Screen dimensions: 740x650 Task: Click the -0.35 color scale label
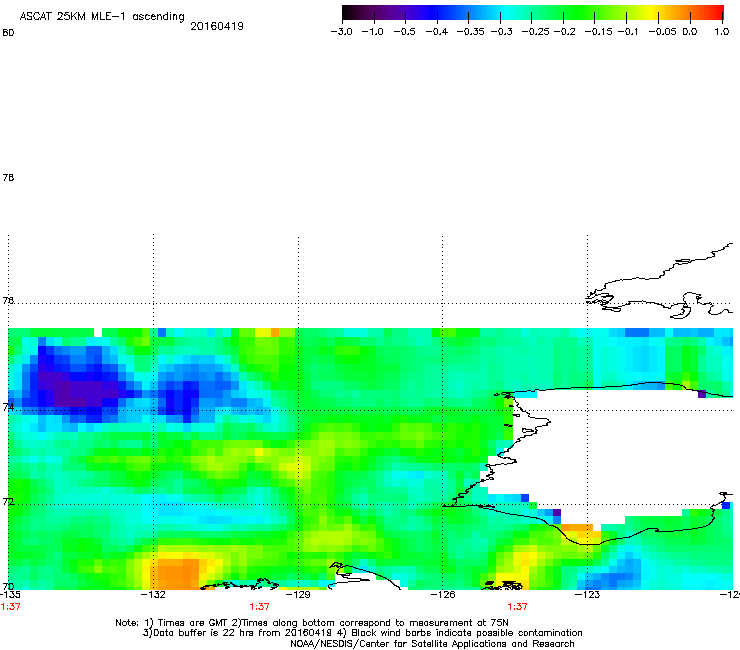click(471, 32)
